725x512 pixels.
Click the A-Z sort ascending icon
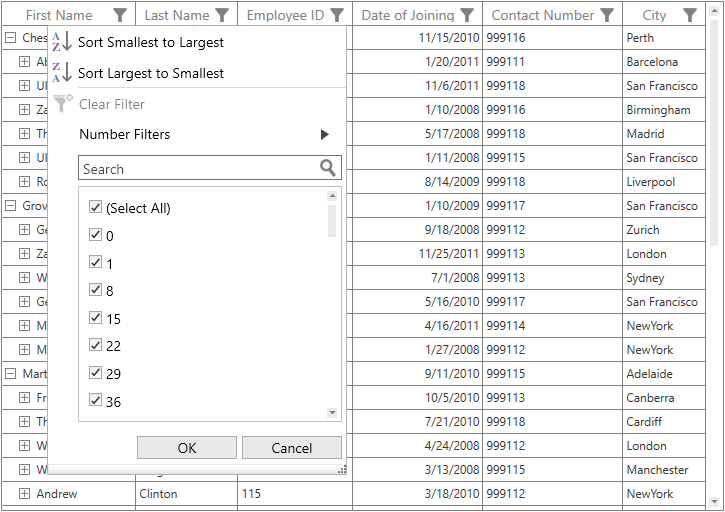pyautogui.click(x=62, y=42)
